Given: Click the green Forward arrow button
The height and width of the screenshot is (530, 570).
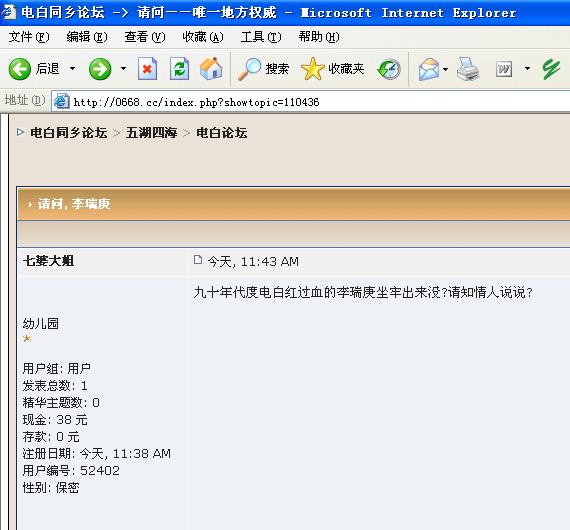Looking at the screenshot, I should [x=100, y=69].
